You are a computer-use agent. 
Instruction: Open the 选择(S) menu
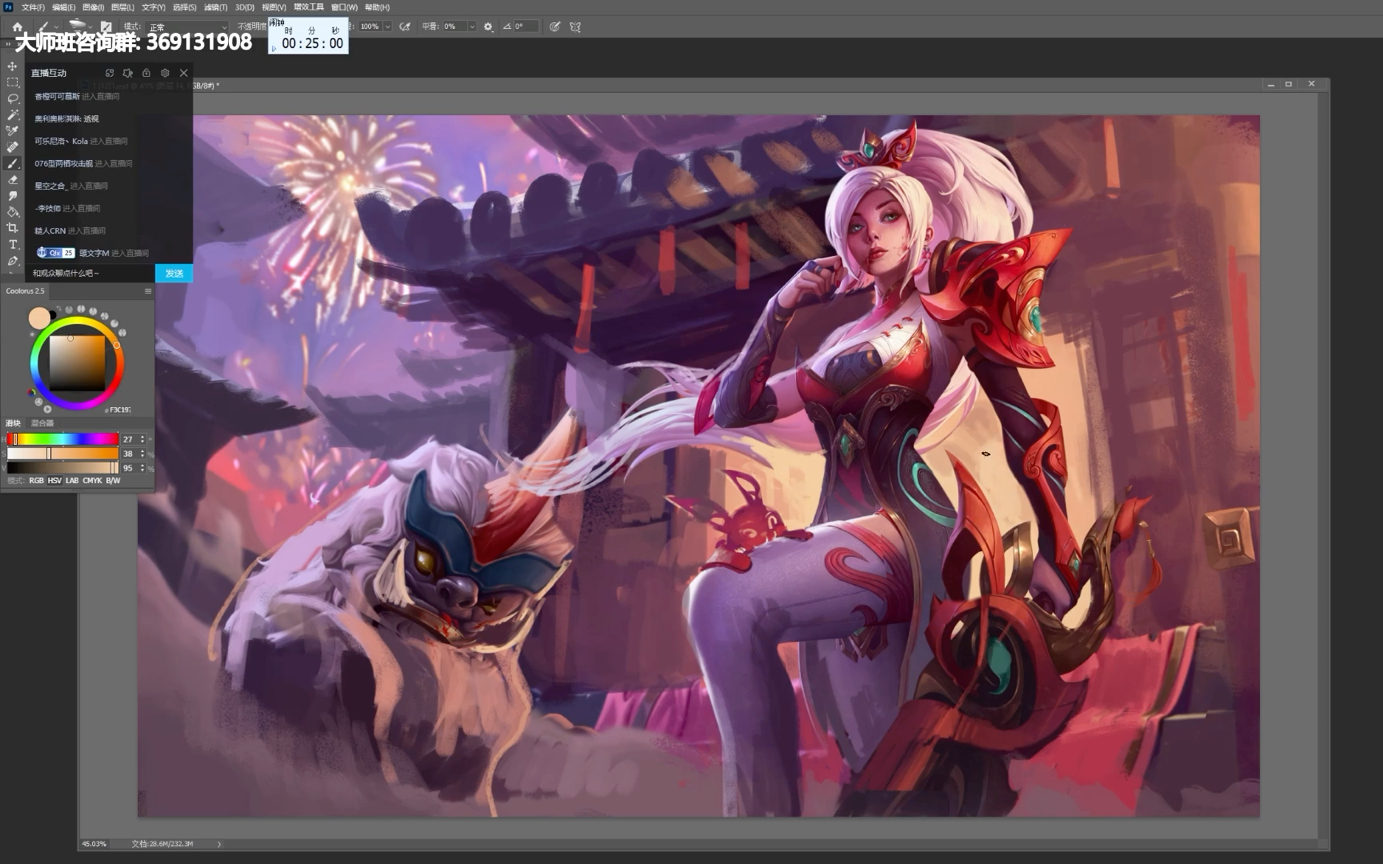point(185,7)
